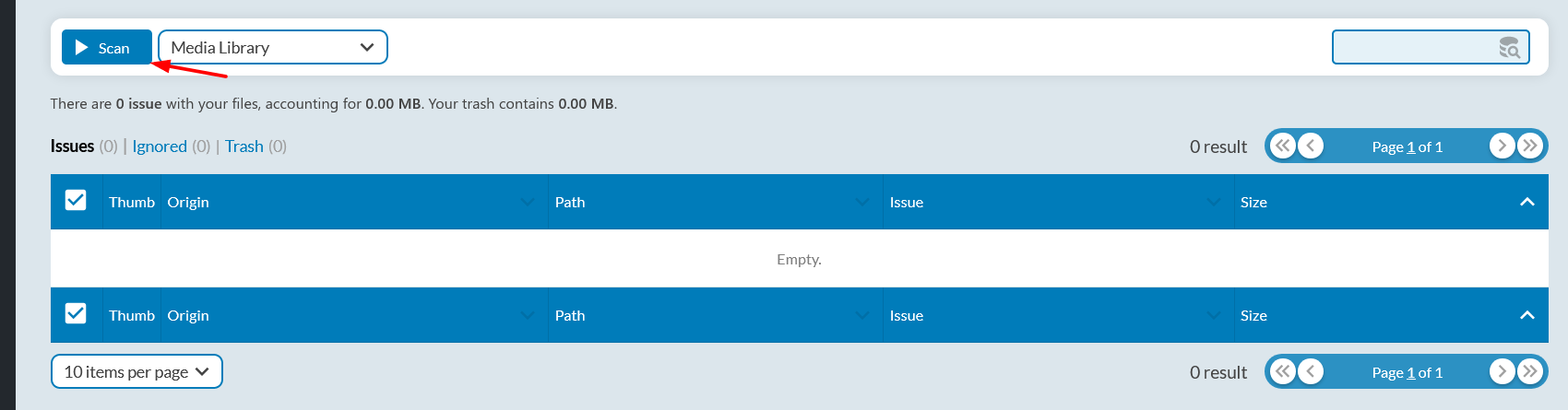Viewport: 1568px width, 410px height.
Task: Open the 10 items per page dropdown
Action: (x=137, y=371)
